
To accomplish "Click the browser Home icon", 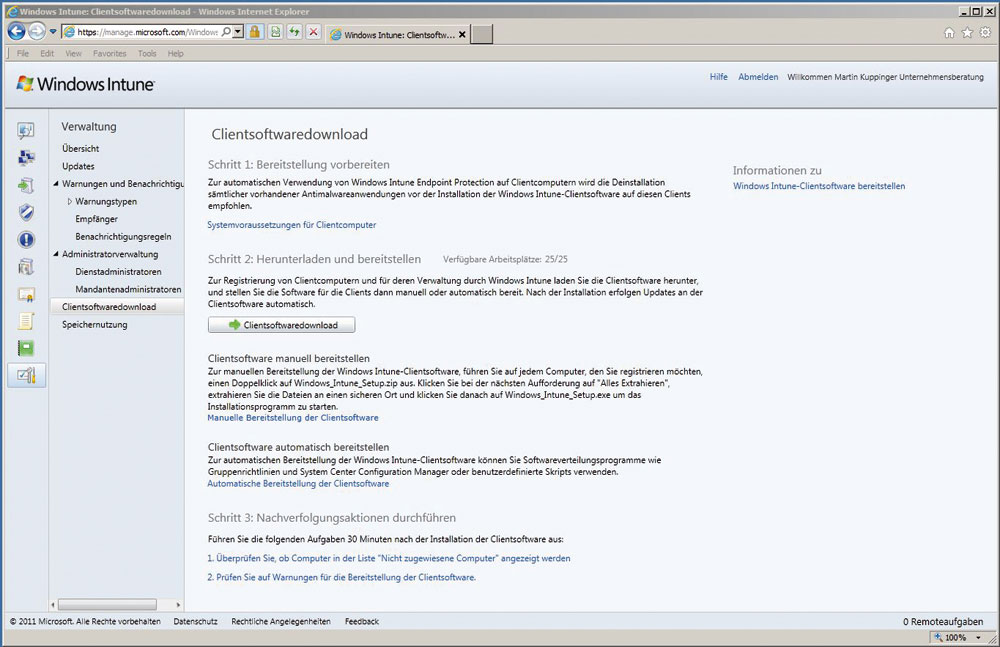I will (949, 33).
